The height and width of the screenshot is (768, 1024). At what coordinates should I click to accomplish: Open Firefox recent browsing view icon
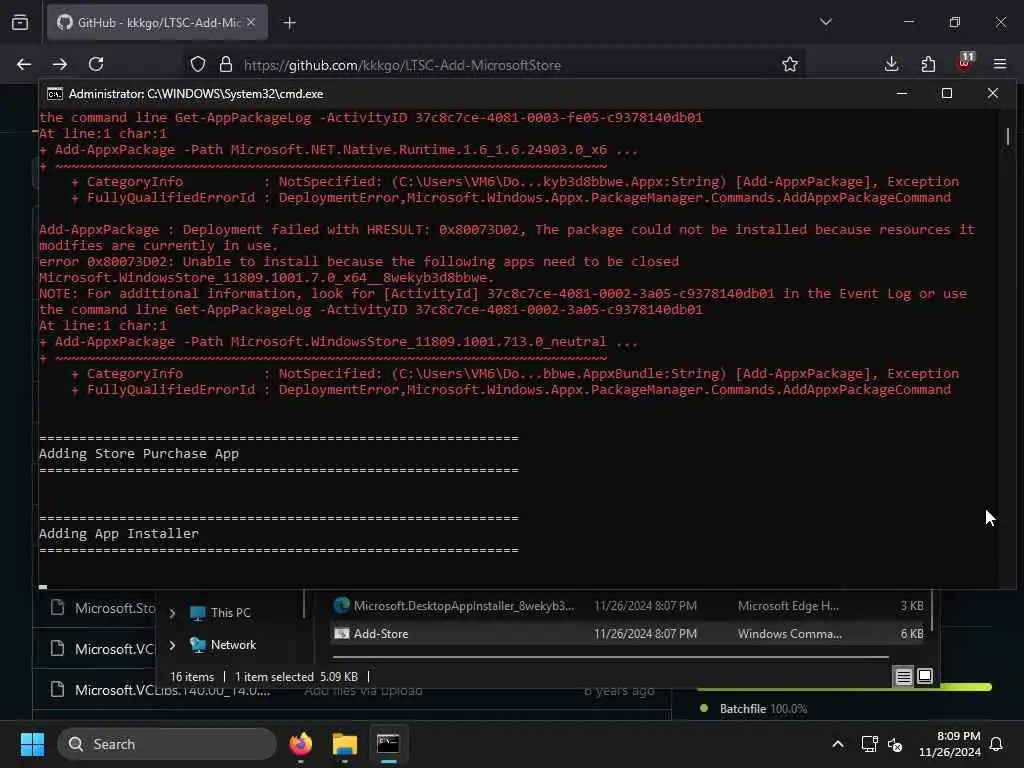pos(20,22)
